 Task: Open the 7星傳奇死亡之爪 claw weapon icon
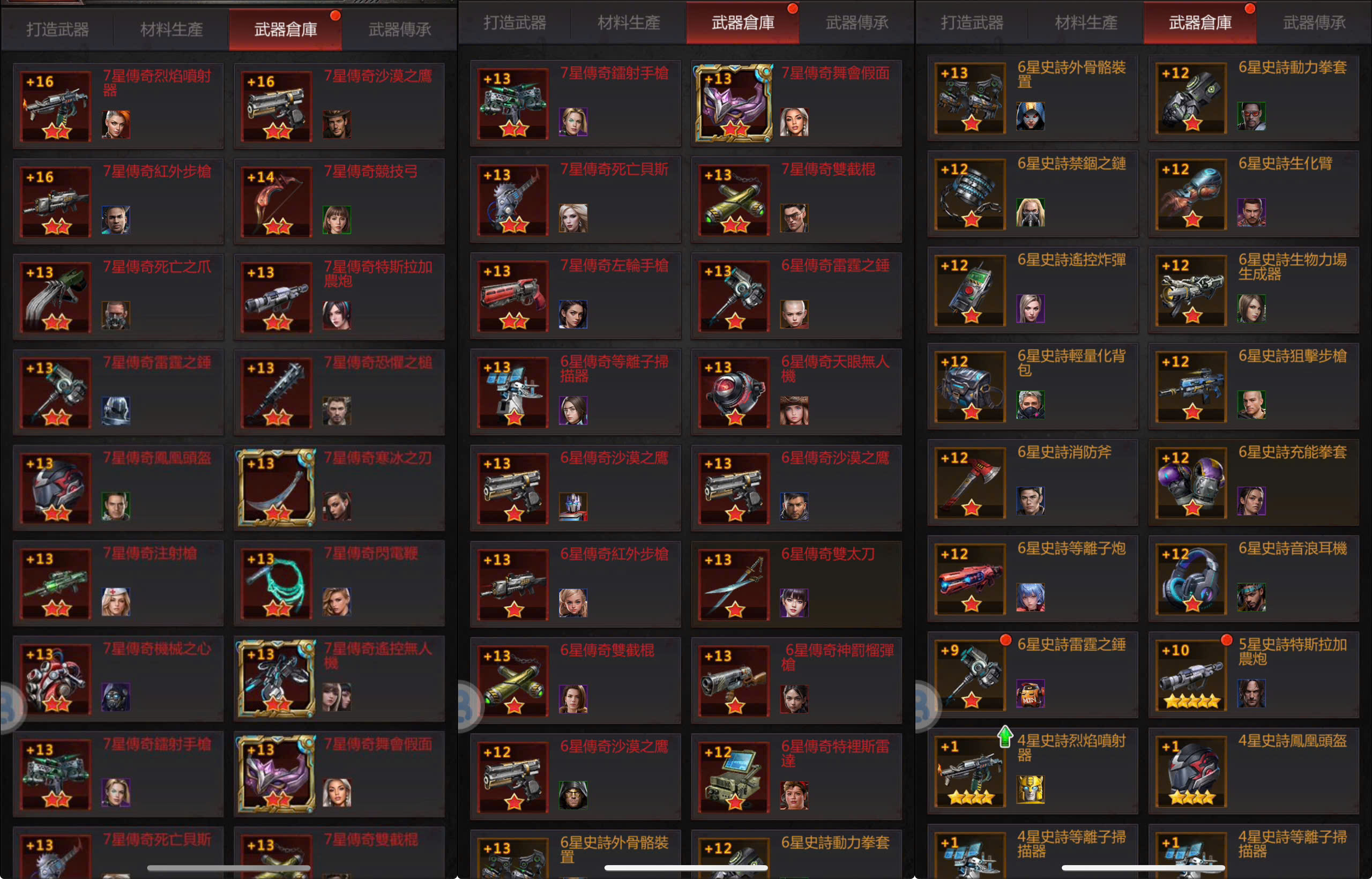(x=55, y=297)
